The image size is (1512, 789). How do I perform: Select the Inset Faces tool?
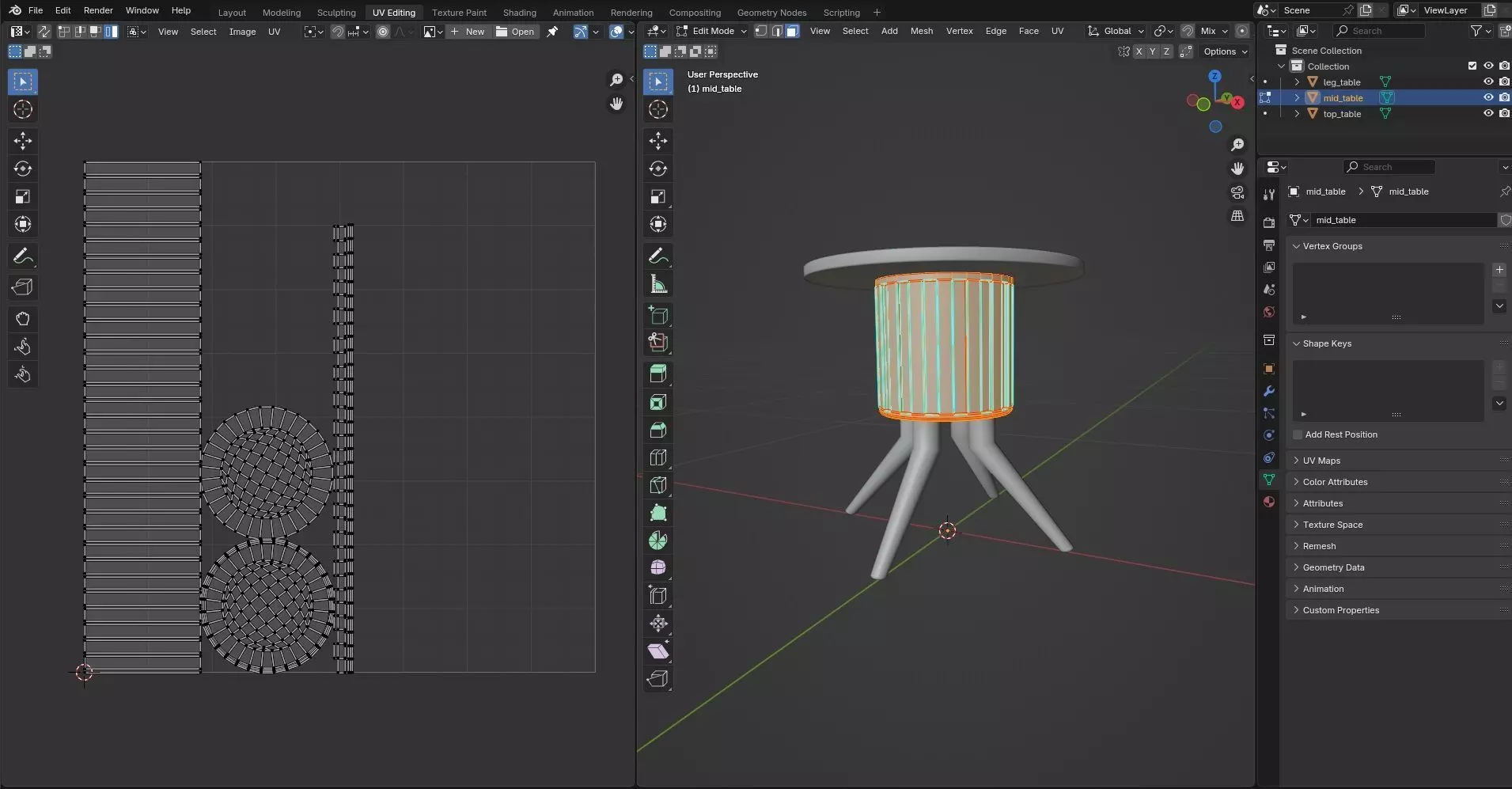(658, 402)
